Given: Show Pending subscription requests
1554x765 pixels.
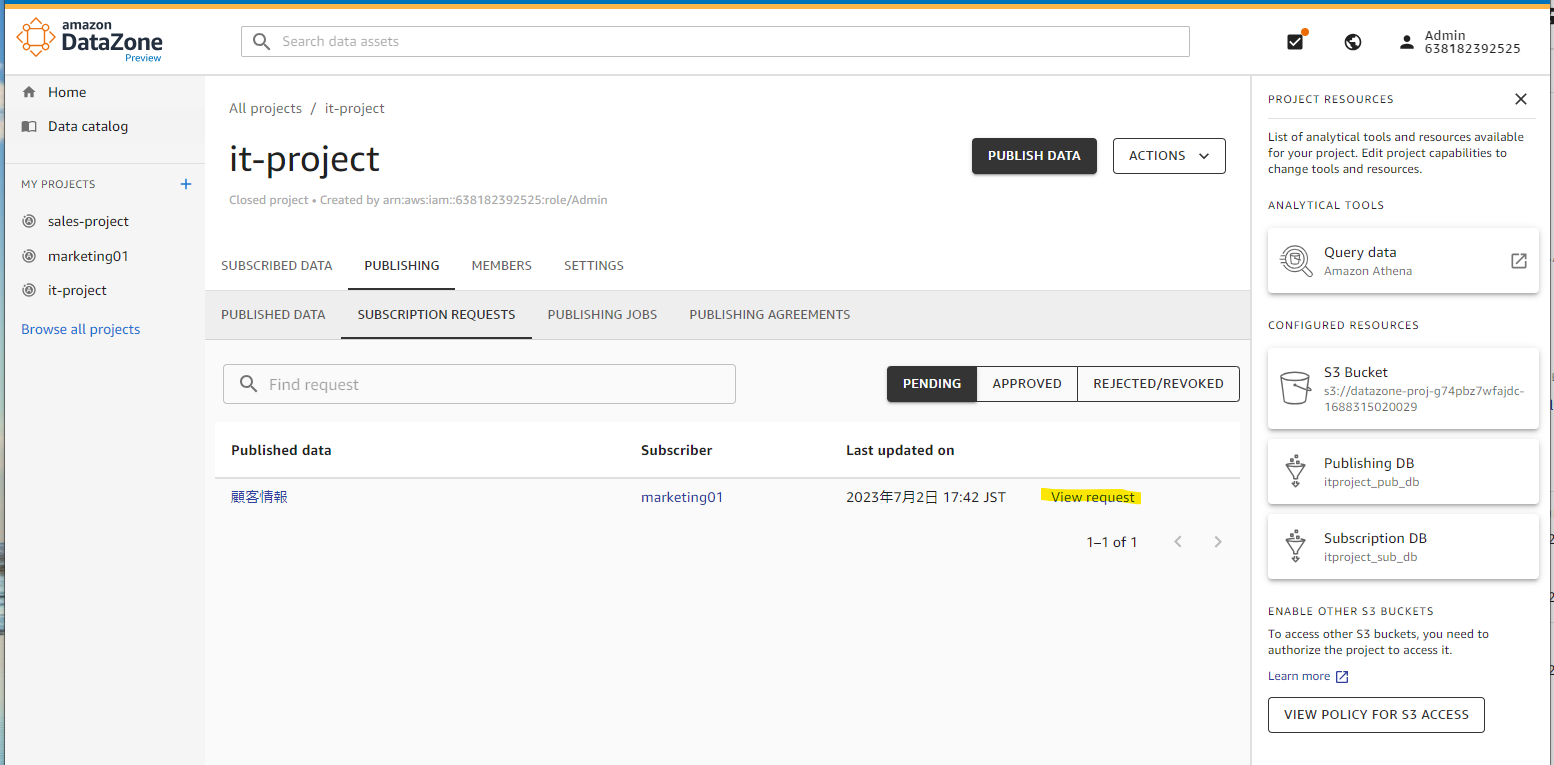Looking at the screenshot, I should click(x=932, y=384).
